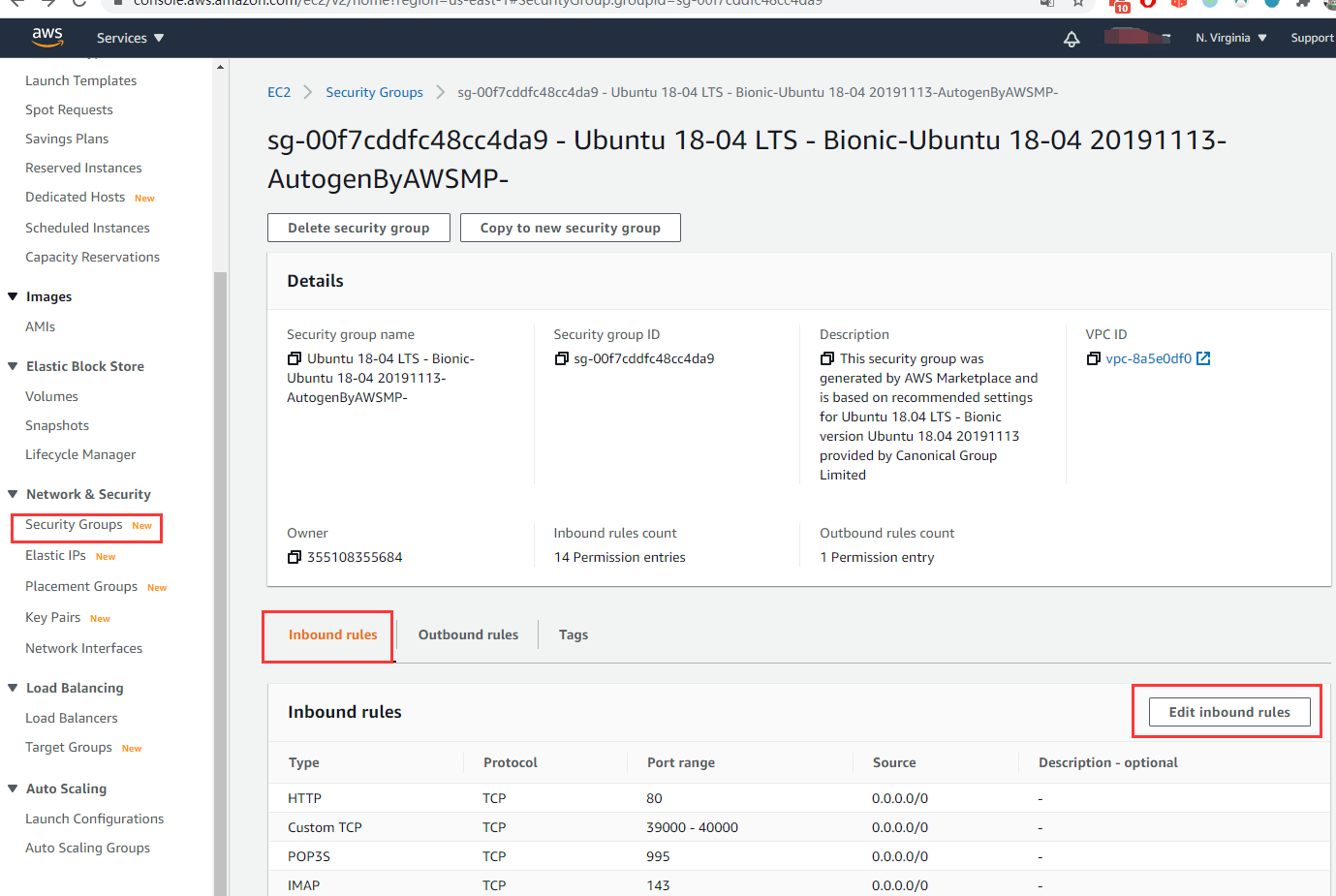
Task: Copy the security group ID icon
Action: pos(561,358)
